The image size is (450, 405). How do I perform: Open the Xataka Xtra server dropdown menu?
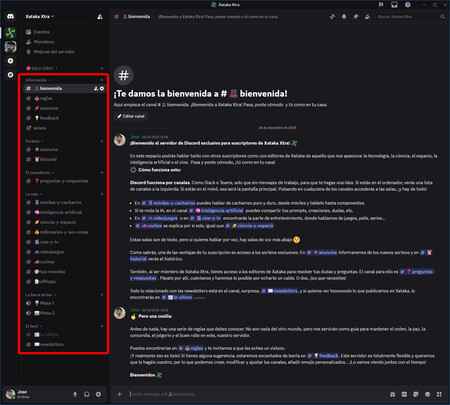click(40, 16)
